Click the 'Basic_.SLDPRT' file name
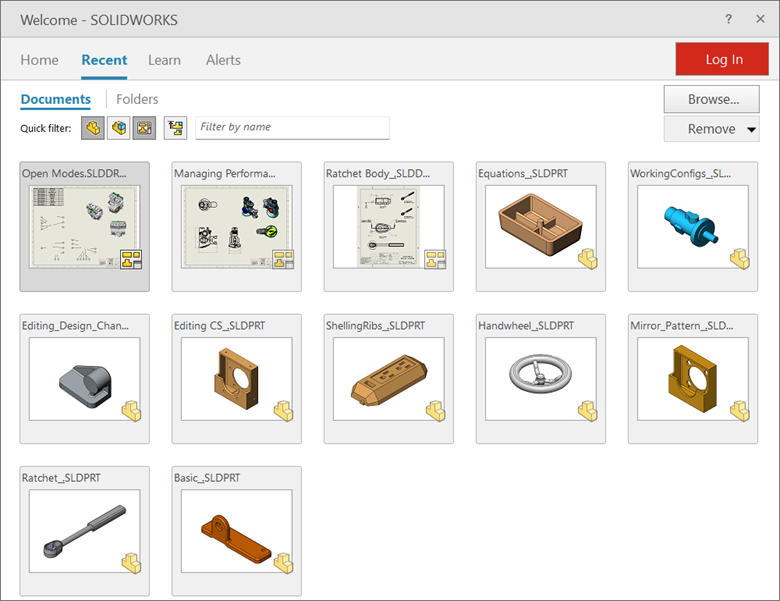The height and width of the screenshot is (601, 780). pos(207,478)
